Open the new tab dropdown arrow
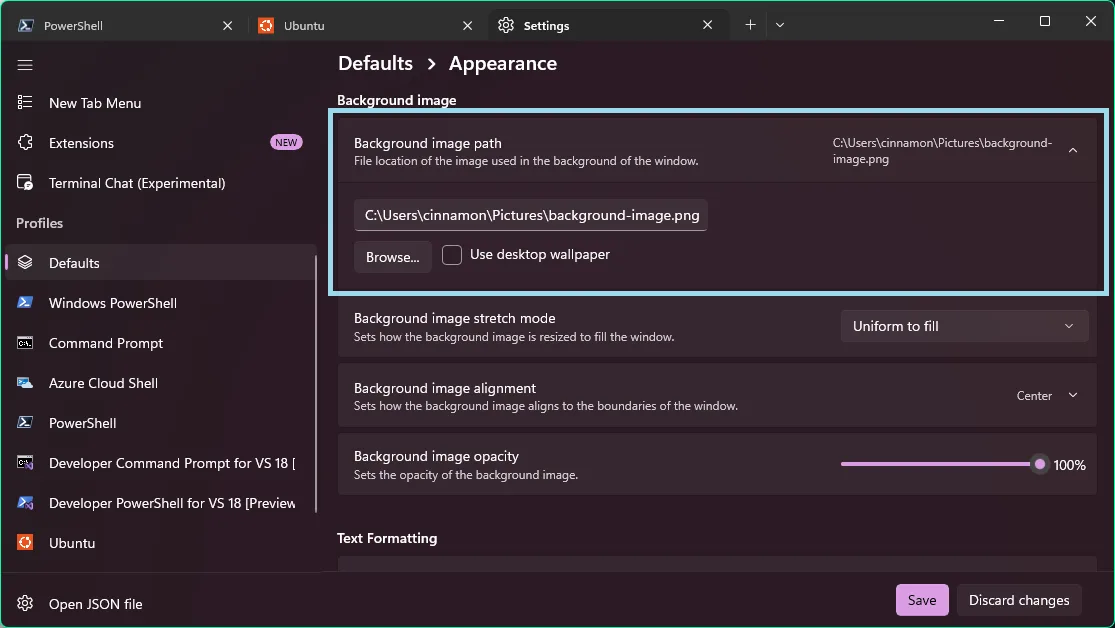This screenshot has height=628, width=1115. tap(780, 25)
